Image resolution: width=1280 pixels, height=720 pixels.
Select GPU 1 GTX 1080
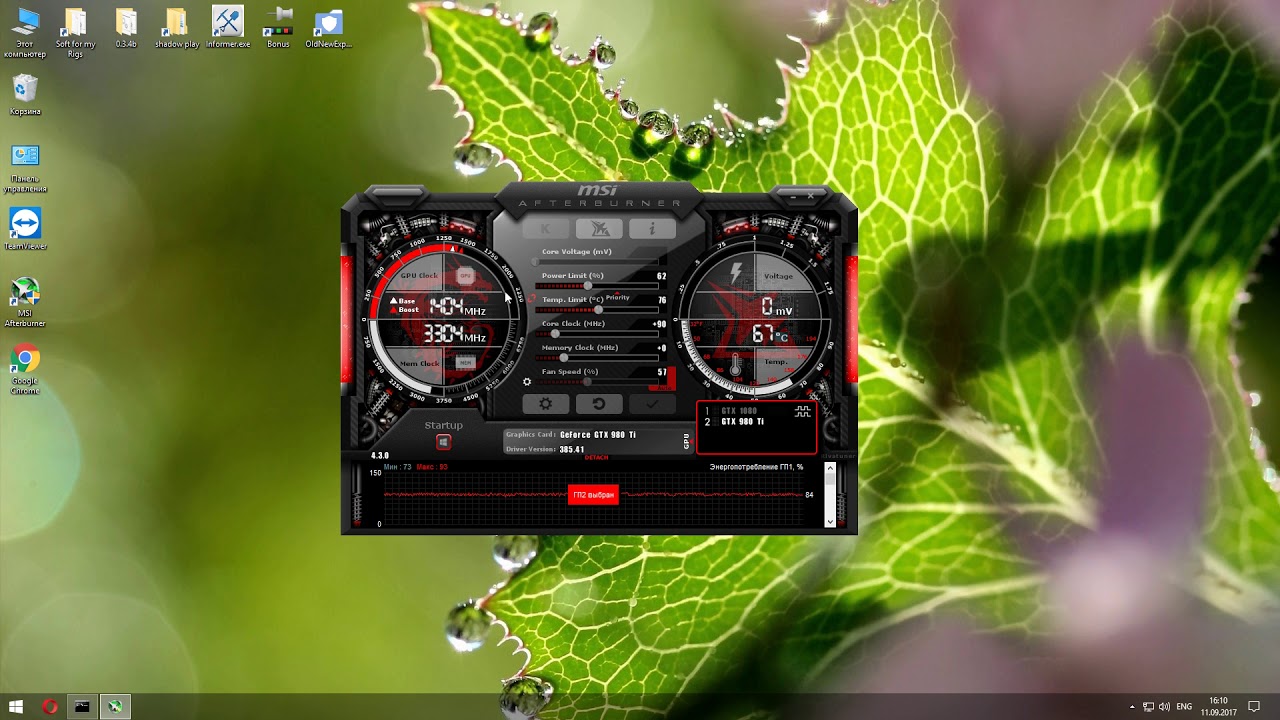[738, 411]
